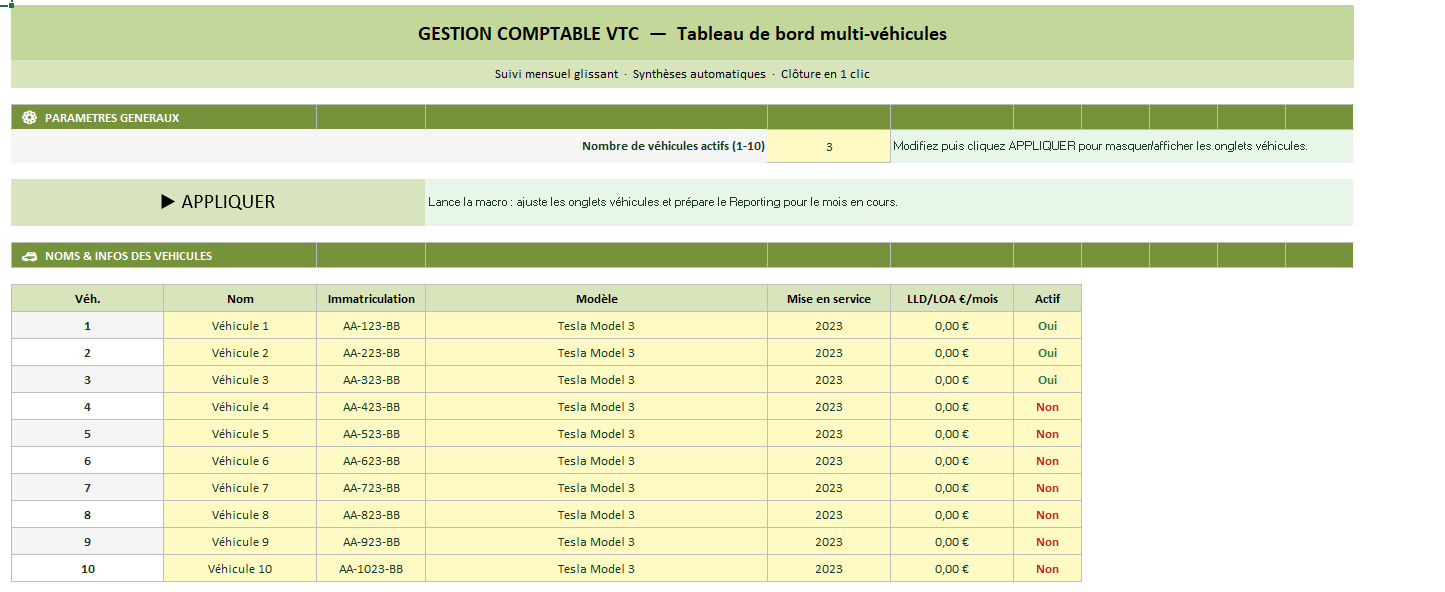Select the name cell 'Véhicule 4'

click(240, 407)
